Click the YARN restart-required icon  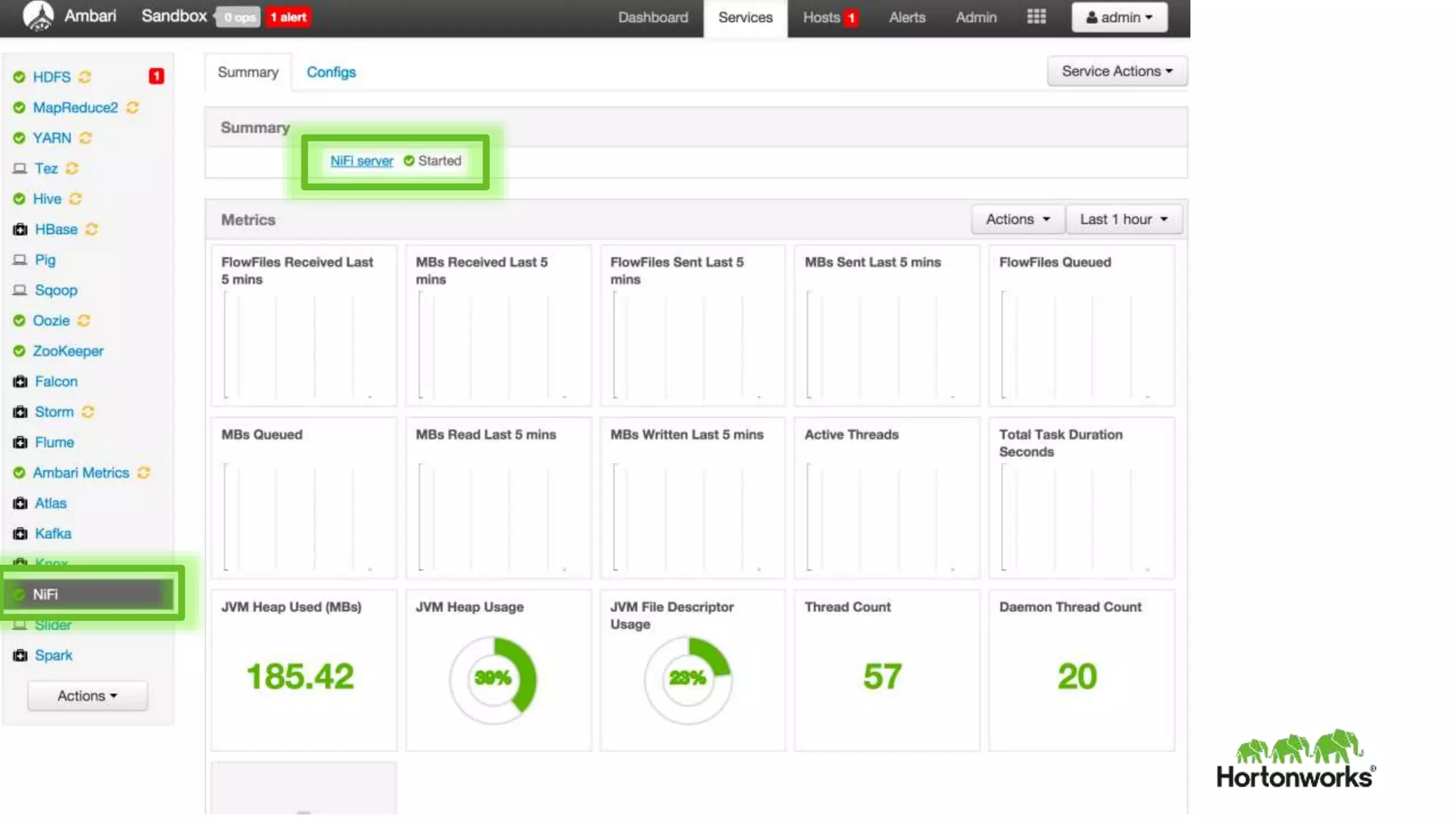click(85, 138)
